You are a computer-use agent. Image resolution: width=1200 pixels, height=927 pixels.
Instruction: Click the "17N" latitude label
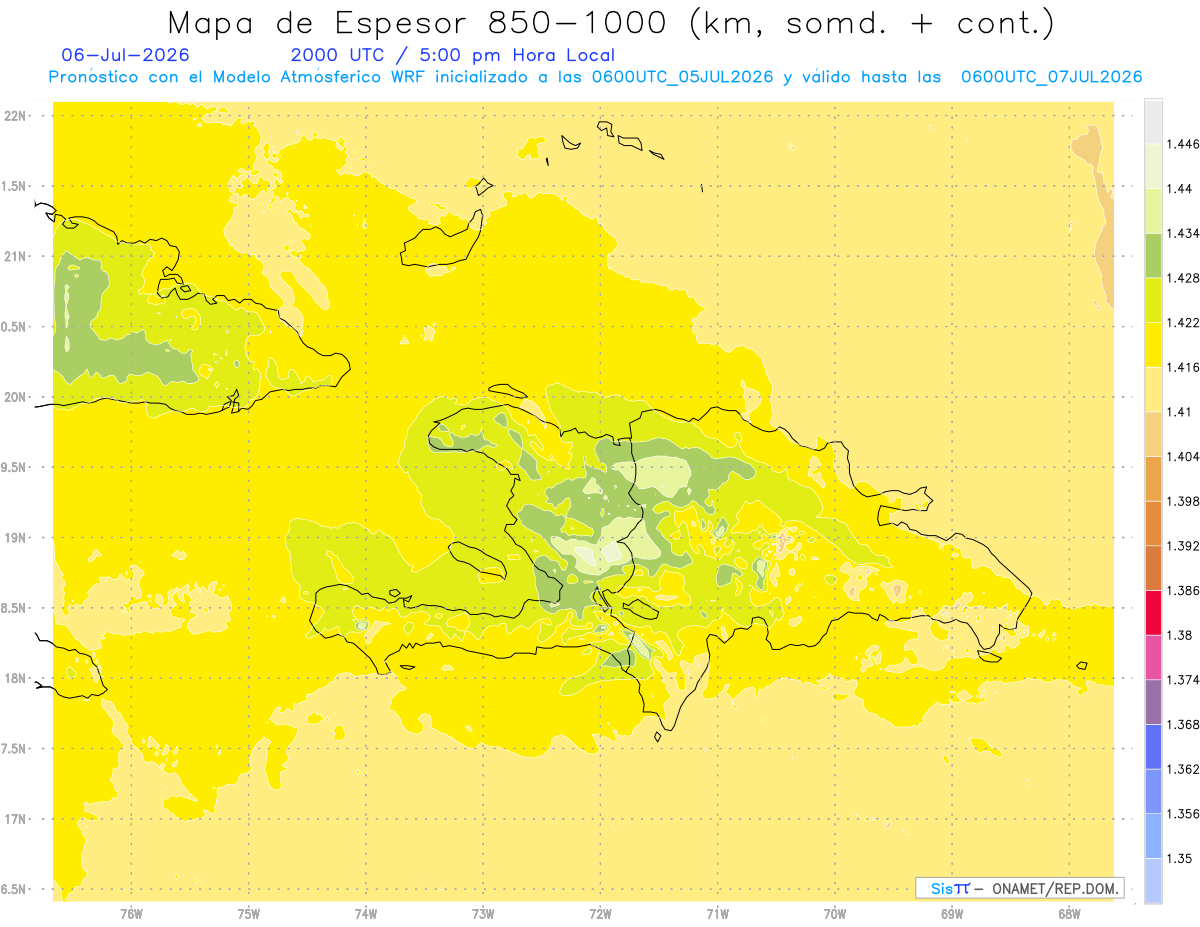pos(15,820)
